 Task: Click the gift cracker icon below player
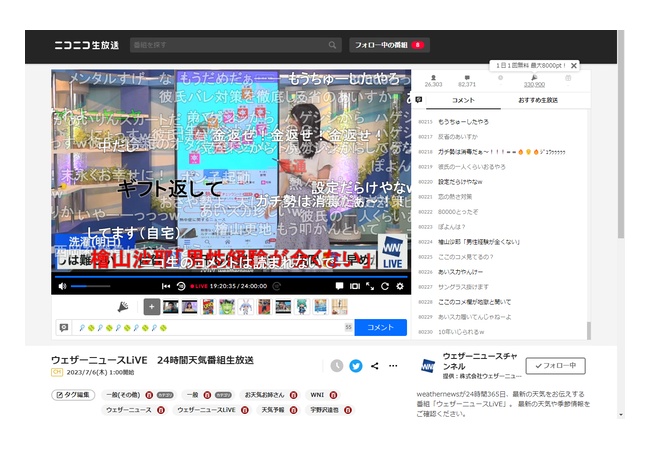pyautogui.click(x=123, y=307)
